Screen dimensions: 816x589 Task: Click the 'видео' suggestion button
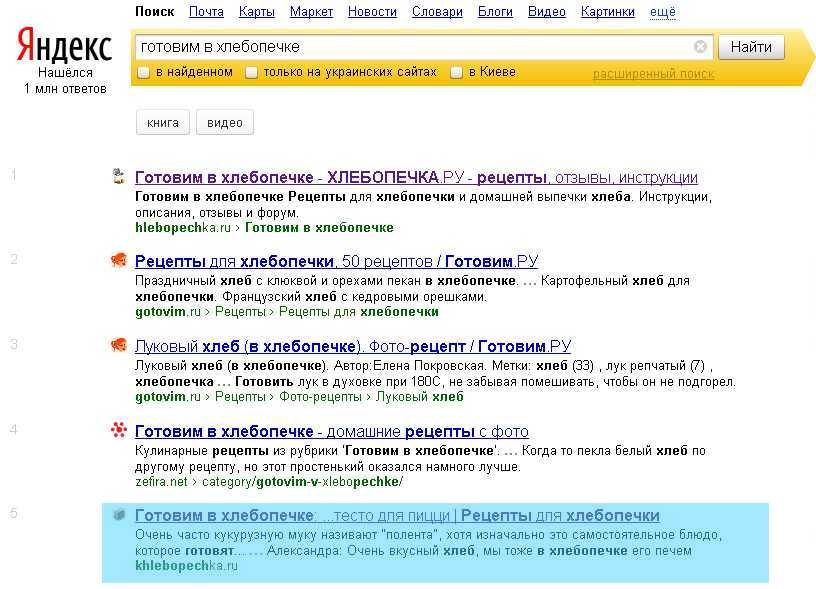(225, 123)
